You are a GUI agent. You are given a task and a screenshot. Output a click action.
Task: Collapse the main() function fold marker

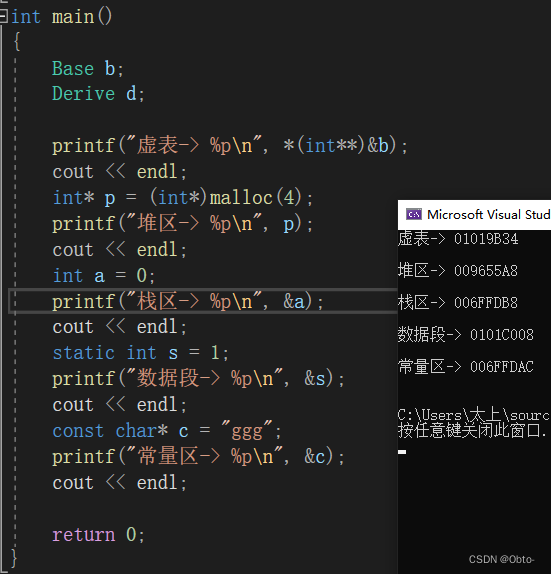pos(3,16)
